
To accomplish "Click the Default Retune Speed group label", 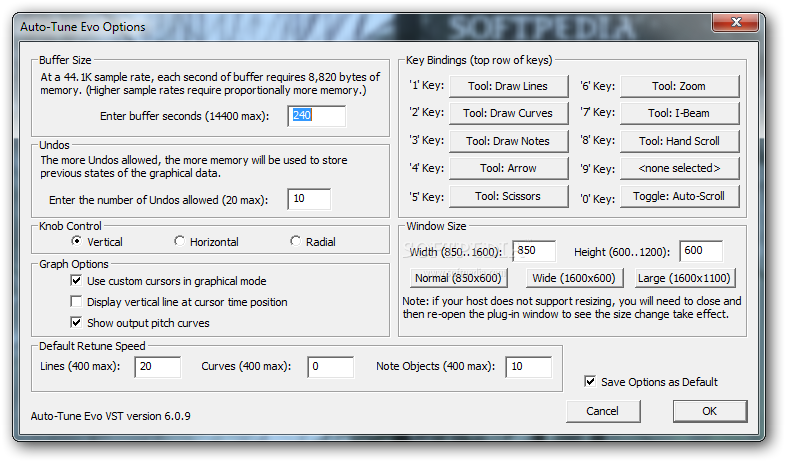I will [92, 346].
